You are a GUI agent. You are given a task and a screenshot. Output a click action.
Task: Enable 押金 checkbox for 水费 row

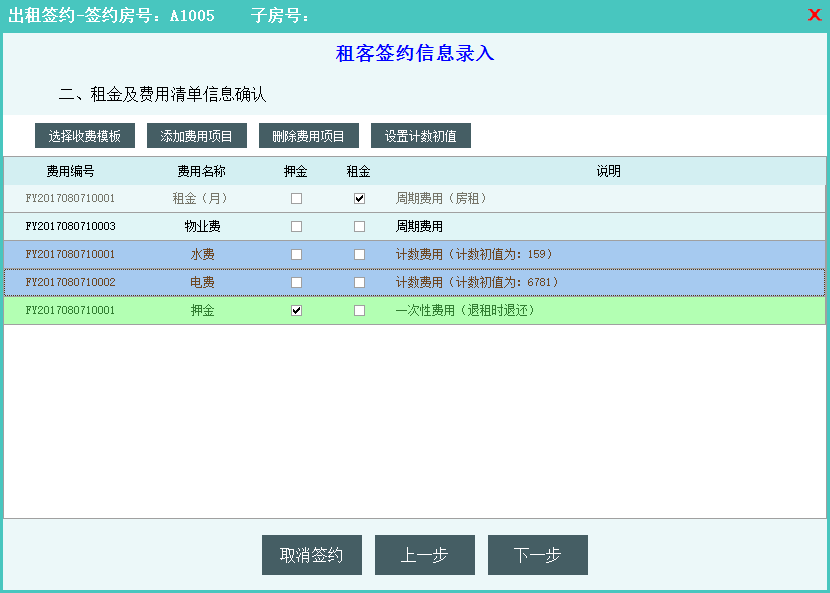pyautogui.click(x=296, y=255)
